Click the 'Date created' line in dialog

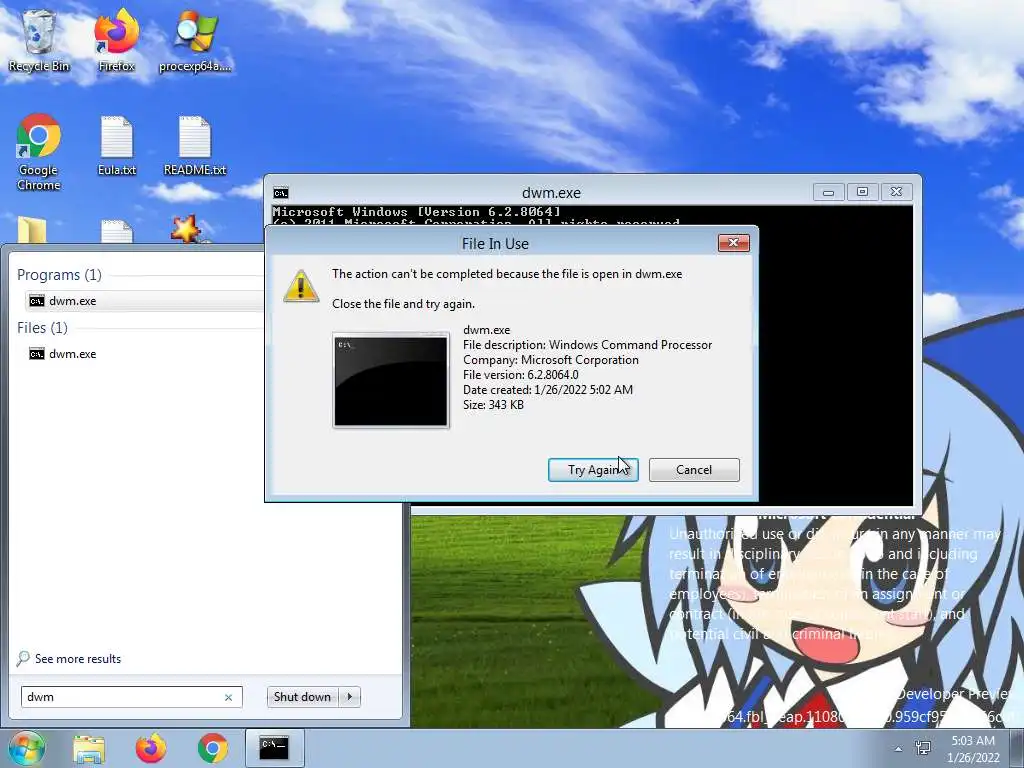pos(548,390)
